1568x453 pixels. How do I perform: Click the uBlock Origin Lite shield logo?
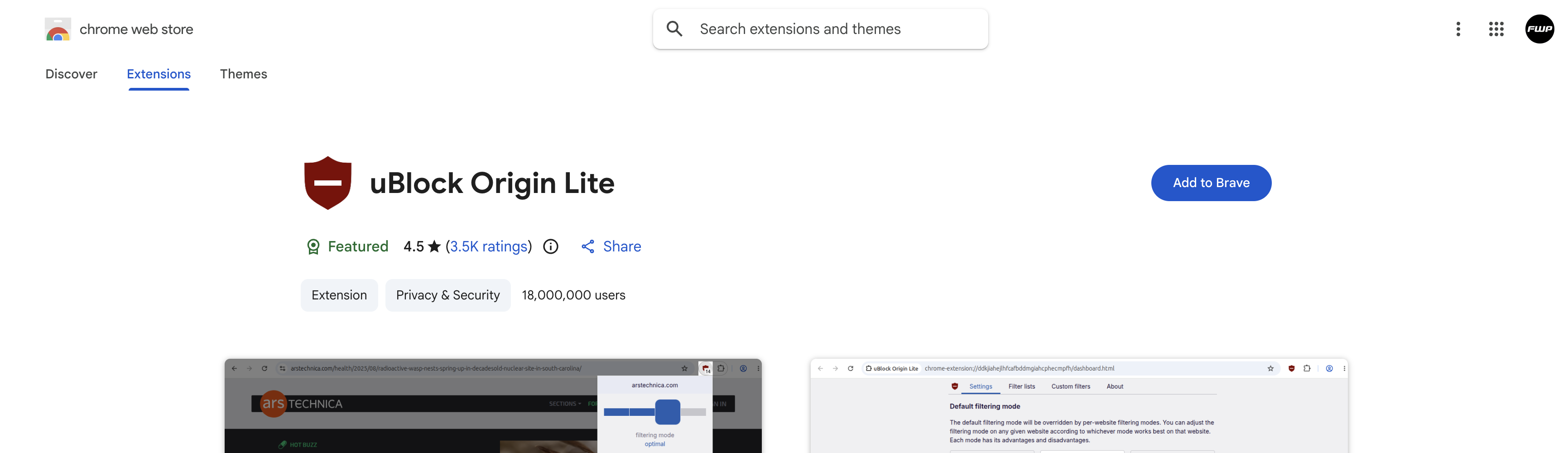327,183
